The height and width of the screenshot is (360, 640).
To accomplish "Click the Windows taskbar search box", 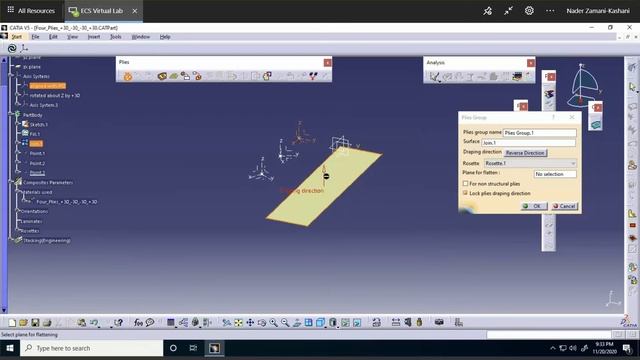I will click(x=92, y=348).
